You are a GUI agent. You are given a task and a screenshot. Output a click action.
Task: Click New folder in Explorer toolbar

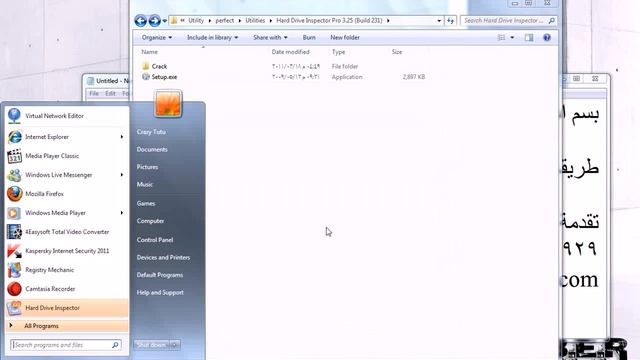[x=345, y=38]
